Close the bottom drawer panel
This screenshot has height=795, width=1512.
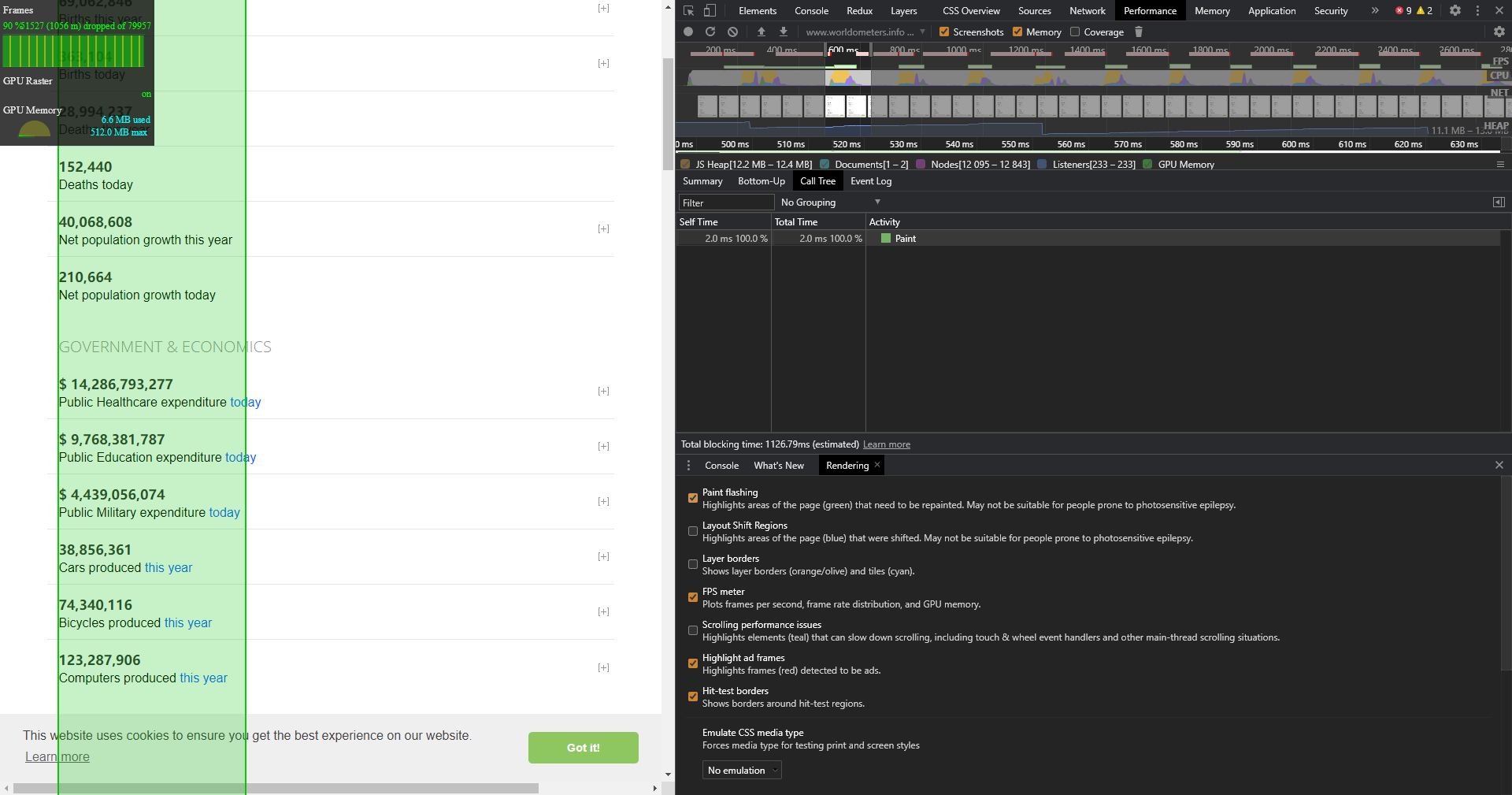click(x=1499, y=466)
